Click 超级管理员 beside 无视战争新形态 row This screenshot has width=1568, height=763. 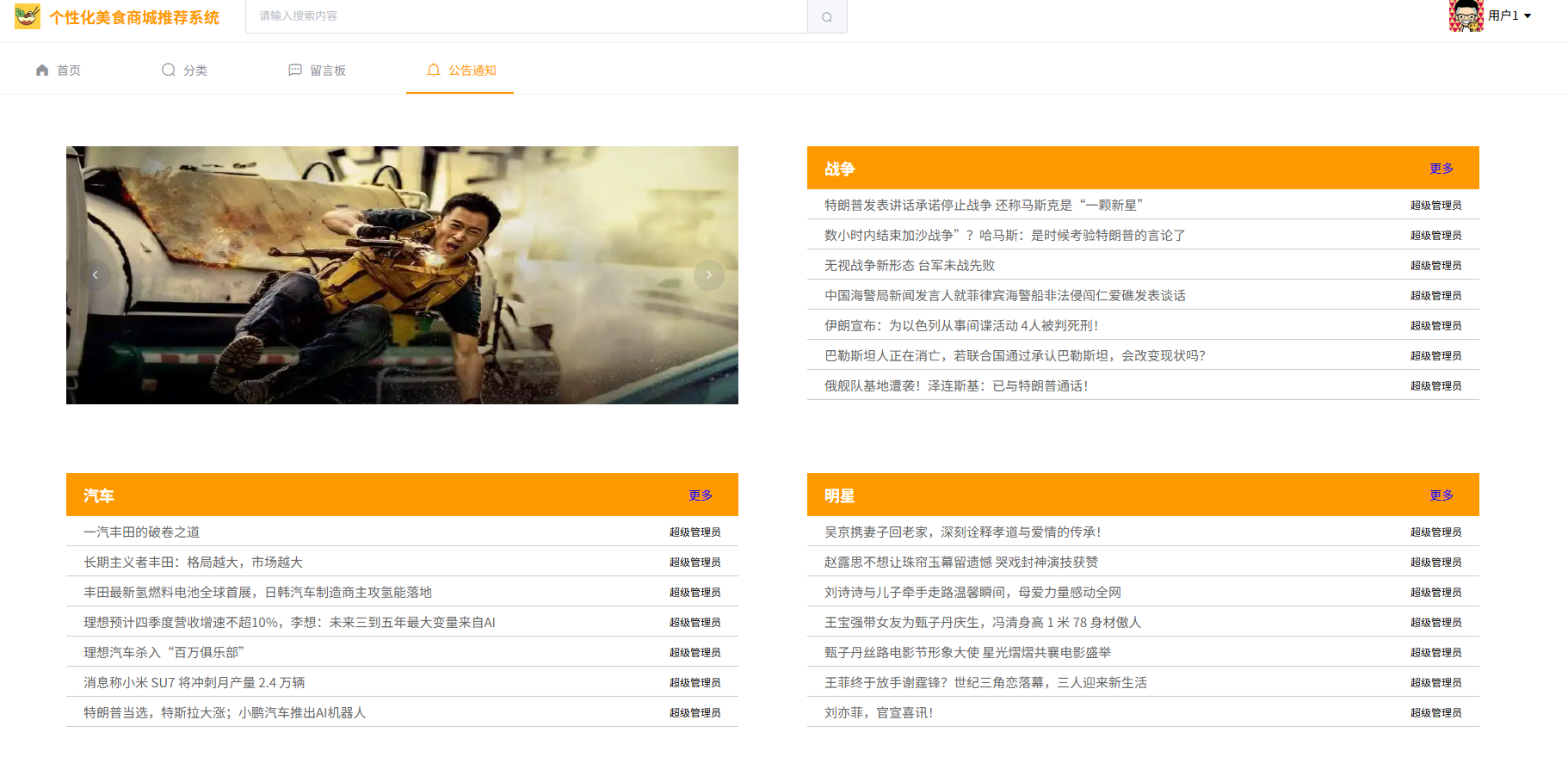point(1435,265)
